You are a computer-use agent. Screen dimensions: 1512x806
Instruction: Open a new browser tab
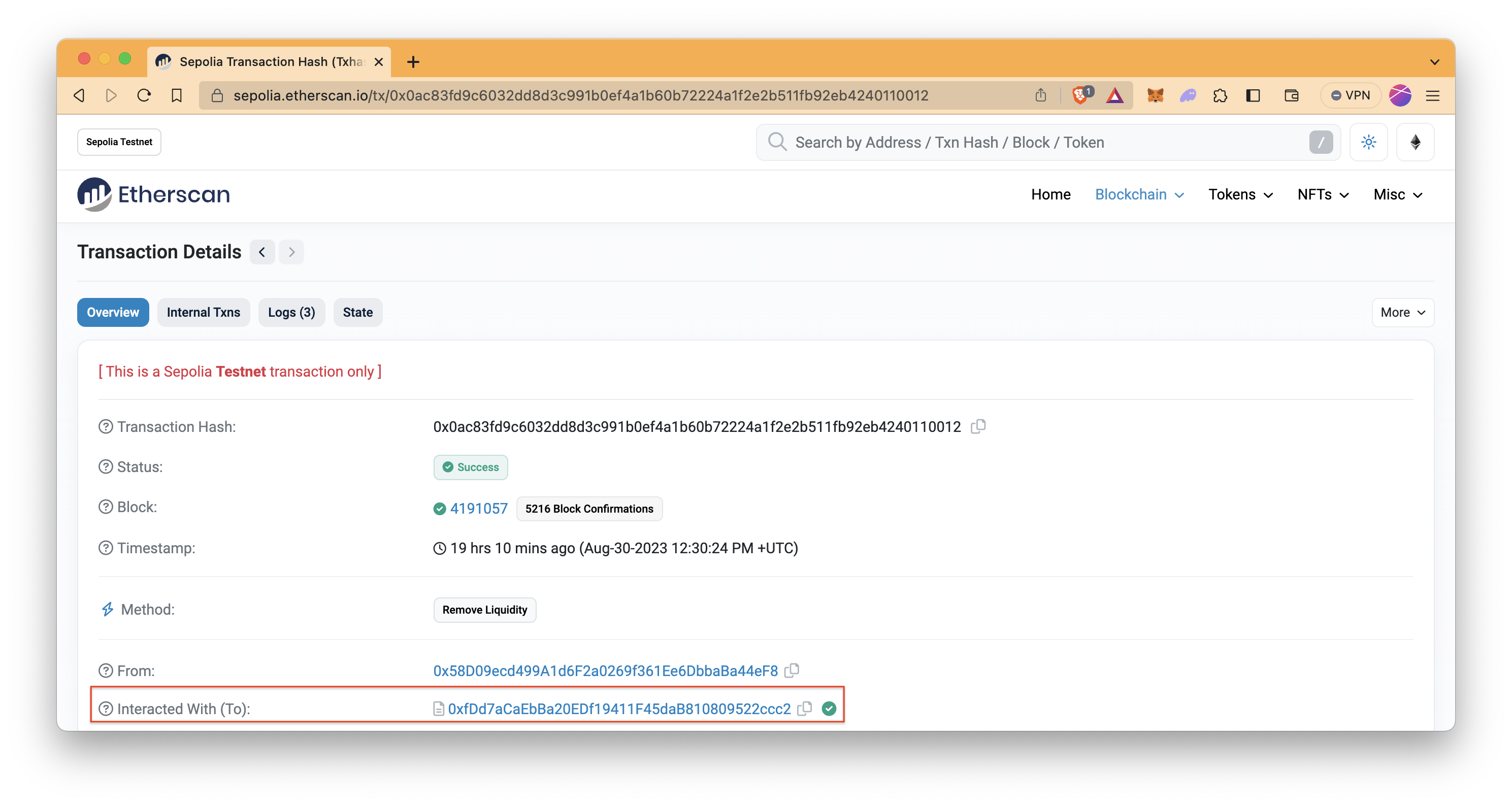(413, 61)
